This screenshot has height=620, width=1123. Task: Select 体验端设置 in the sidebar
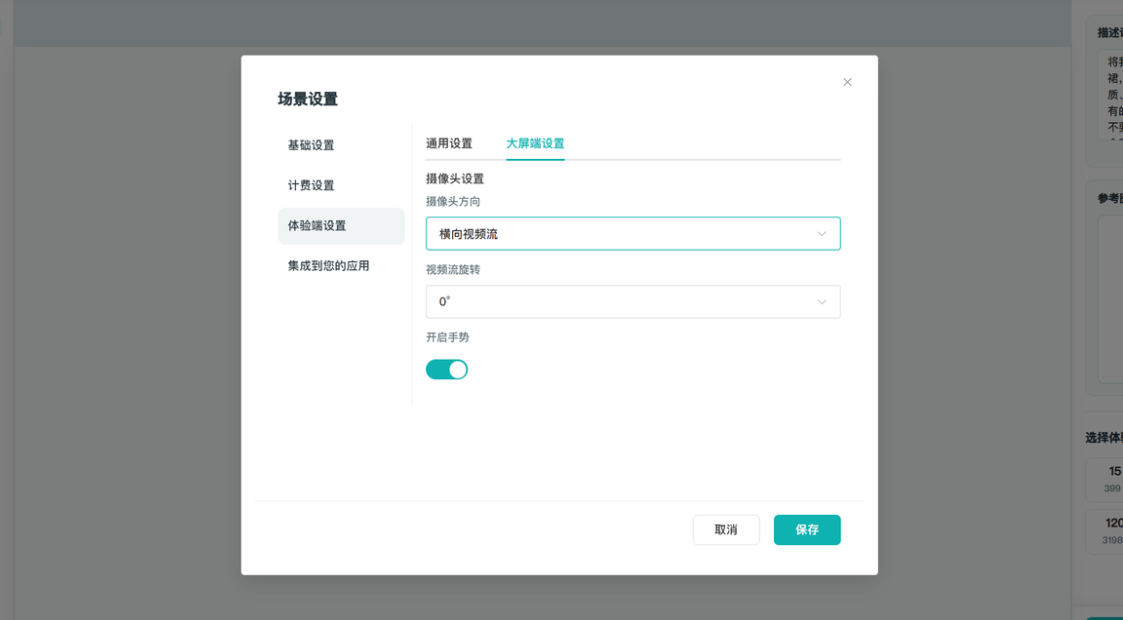[x=341, y=226]
